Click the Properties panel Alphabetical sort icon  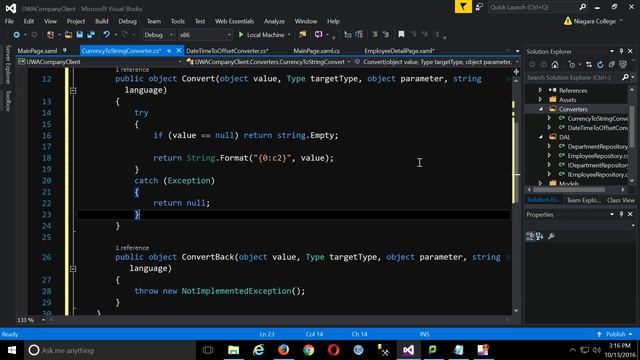pyautogui.click(x=540, y=236)
